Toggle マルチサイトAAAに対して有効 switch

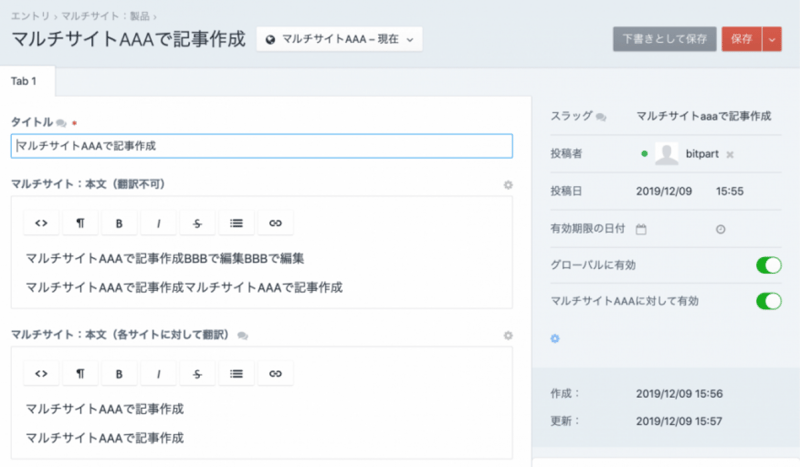pos(768,300)
